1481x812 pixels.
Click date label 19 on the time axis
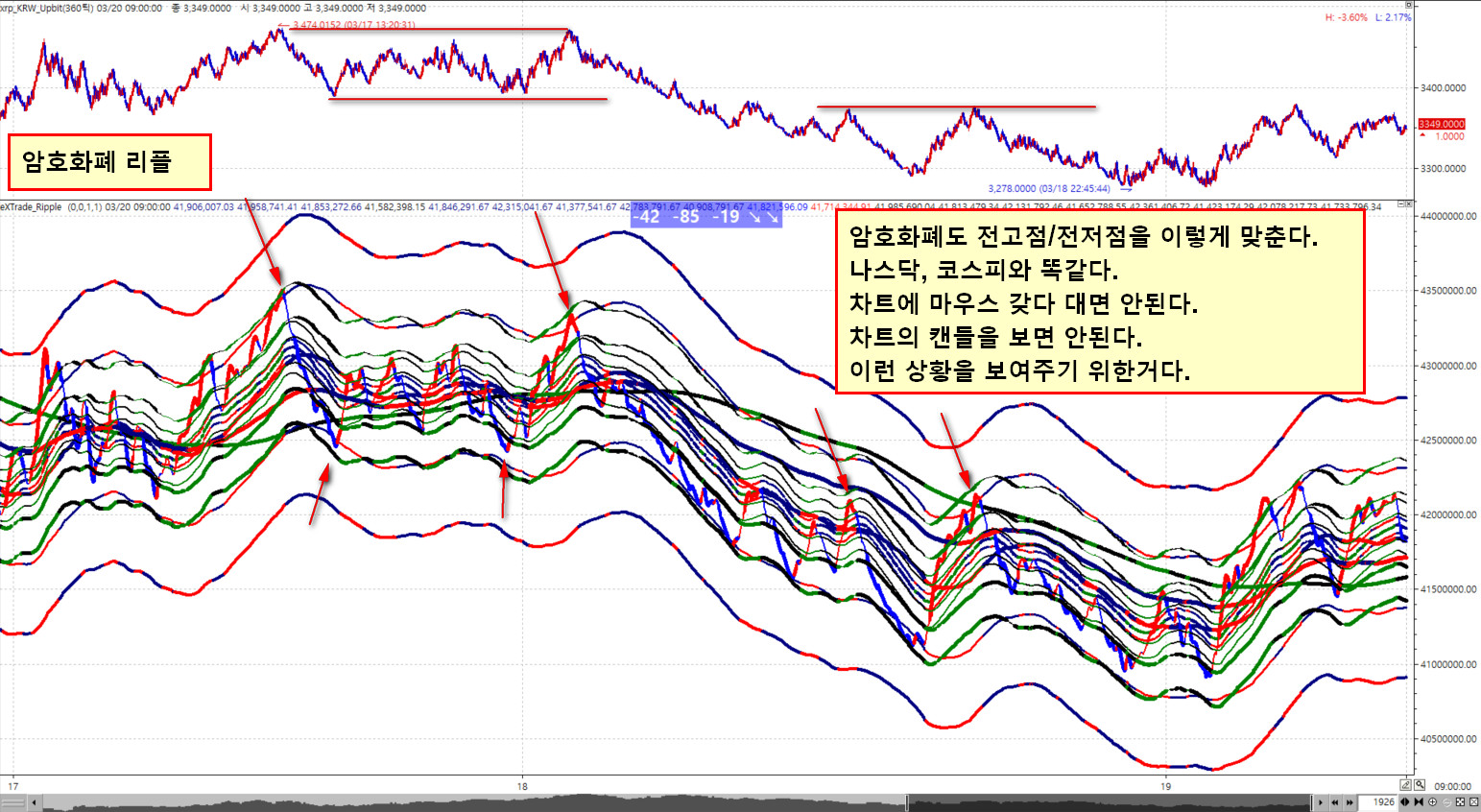click(x=1165, y=786)
